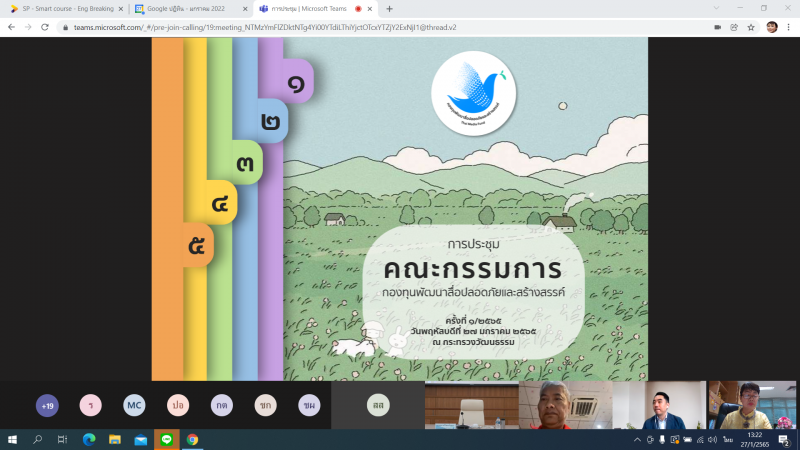
Task: Open camera permission indicator in address bar
Action: [717, 28]
